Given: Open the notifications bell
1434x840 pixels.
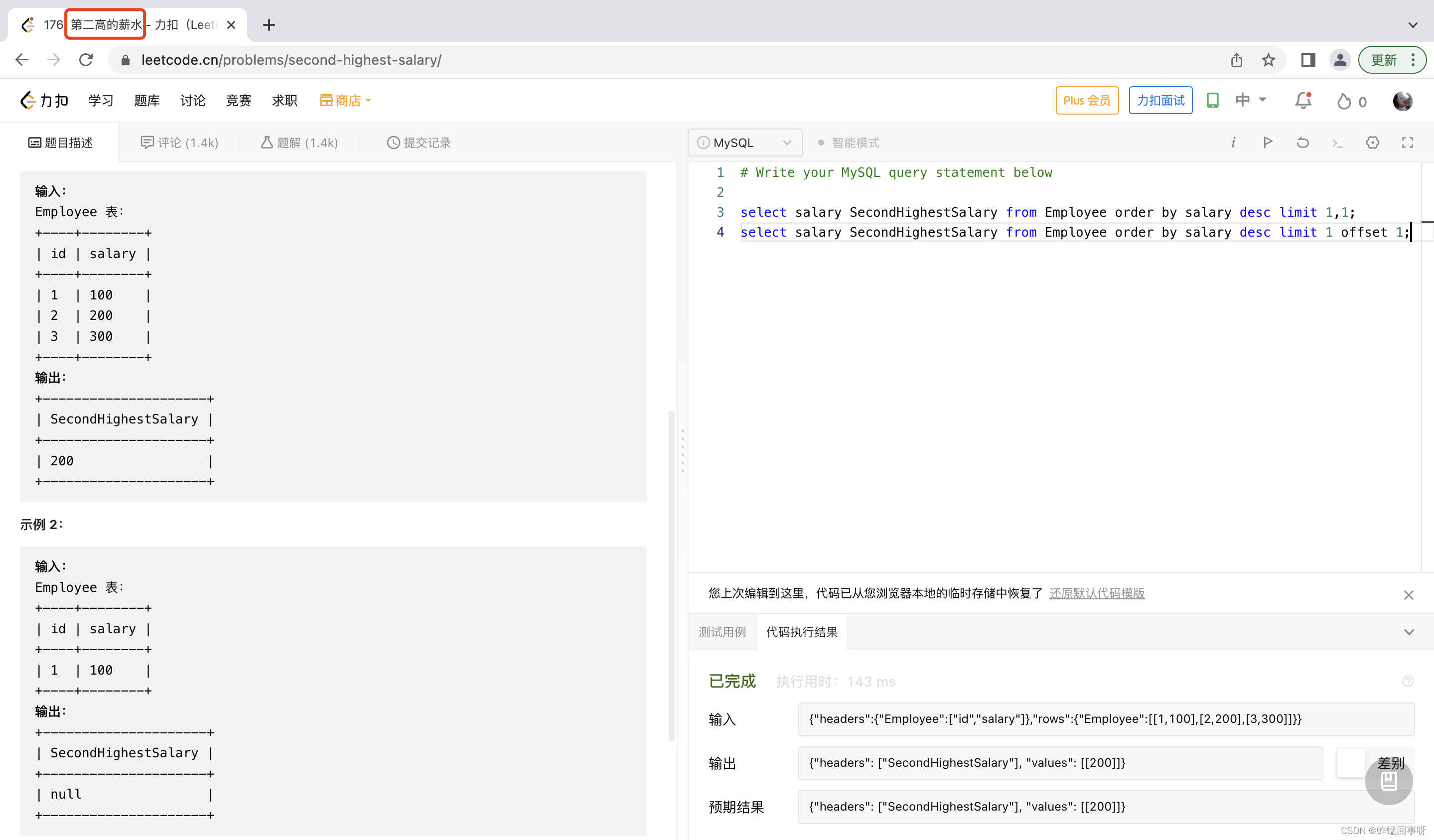Looking at the screenshot, I should (1302, 101).
